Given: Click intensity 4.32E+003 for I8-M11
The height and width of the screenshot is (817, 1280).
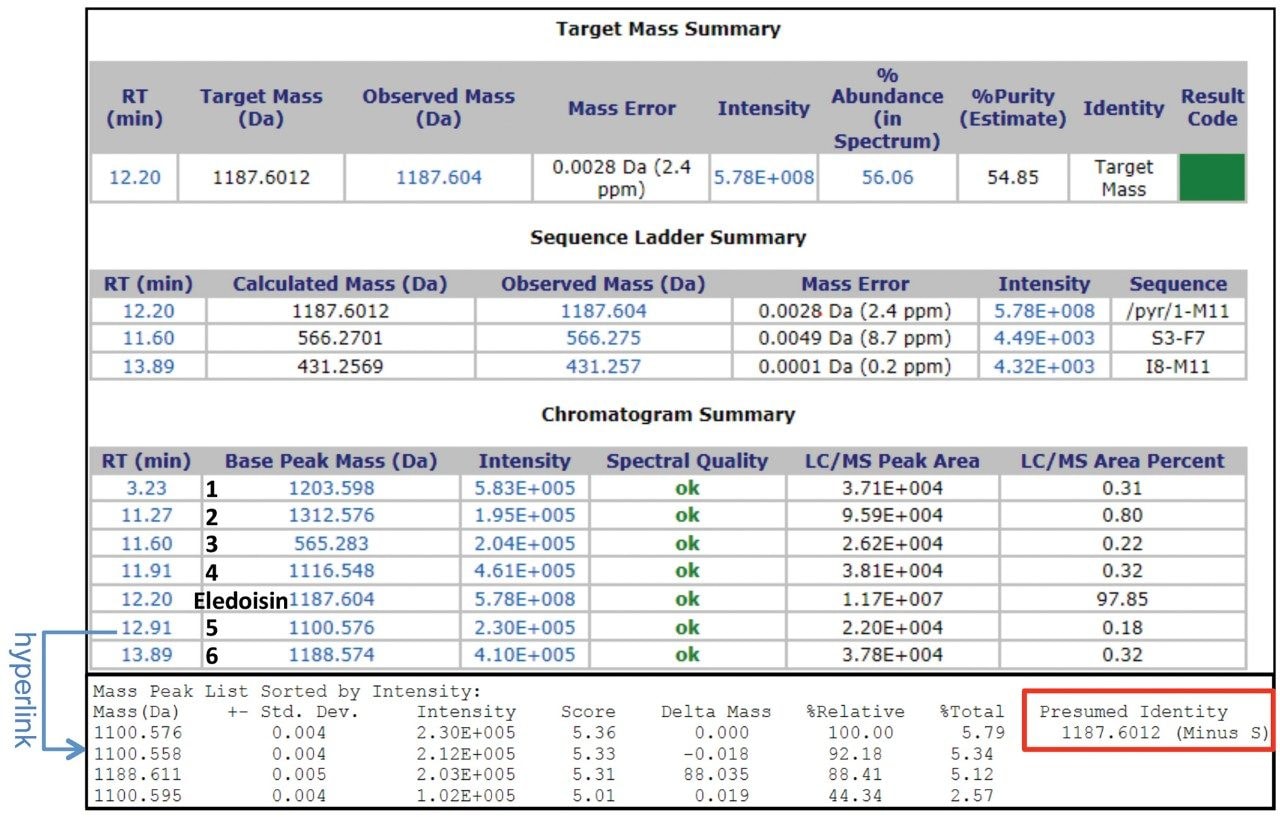Looking at the screenshot, I should 1044,366.
